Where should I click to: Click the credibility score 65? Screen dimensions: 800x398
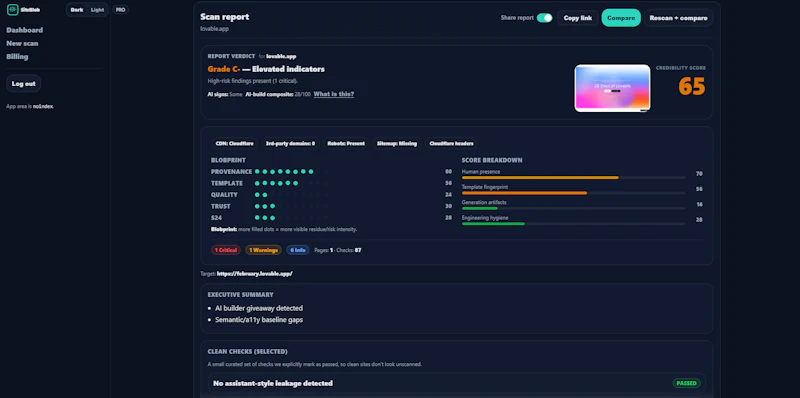(x=691, y=86)
